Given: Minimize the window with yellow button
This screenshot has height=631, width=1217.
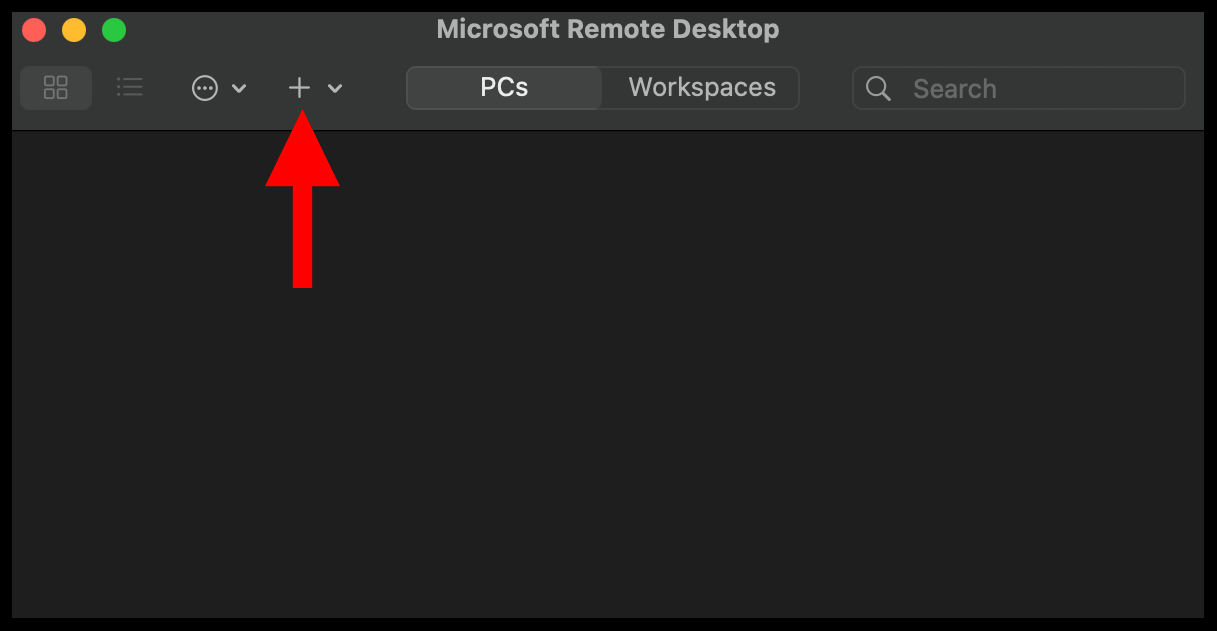Looking at the screenshot, I should point(74,30).
